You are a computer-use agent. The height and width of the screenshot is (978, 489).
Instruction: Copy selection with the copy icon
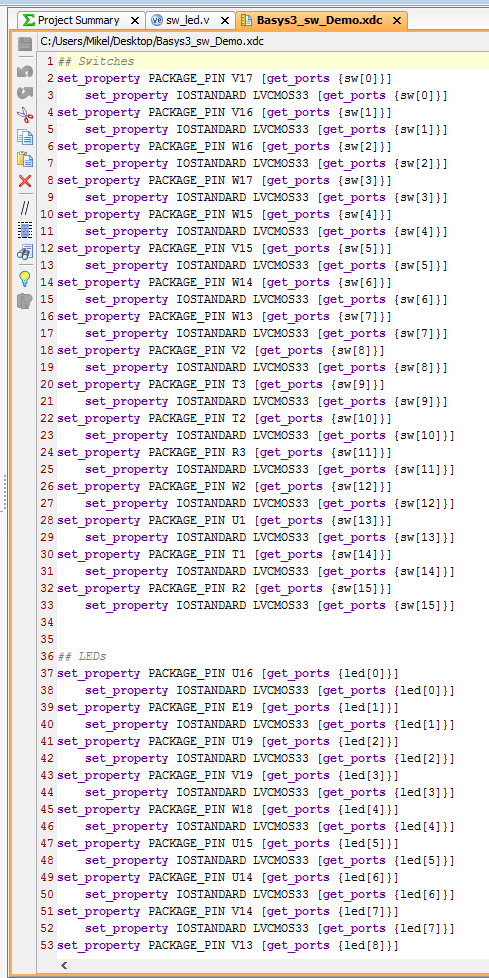pyautogui.click(x=24, y=137)
